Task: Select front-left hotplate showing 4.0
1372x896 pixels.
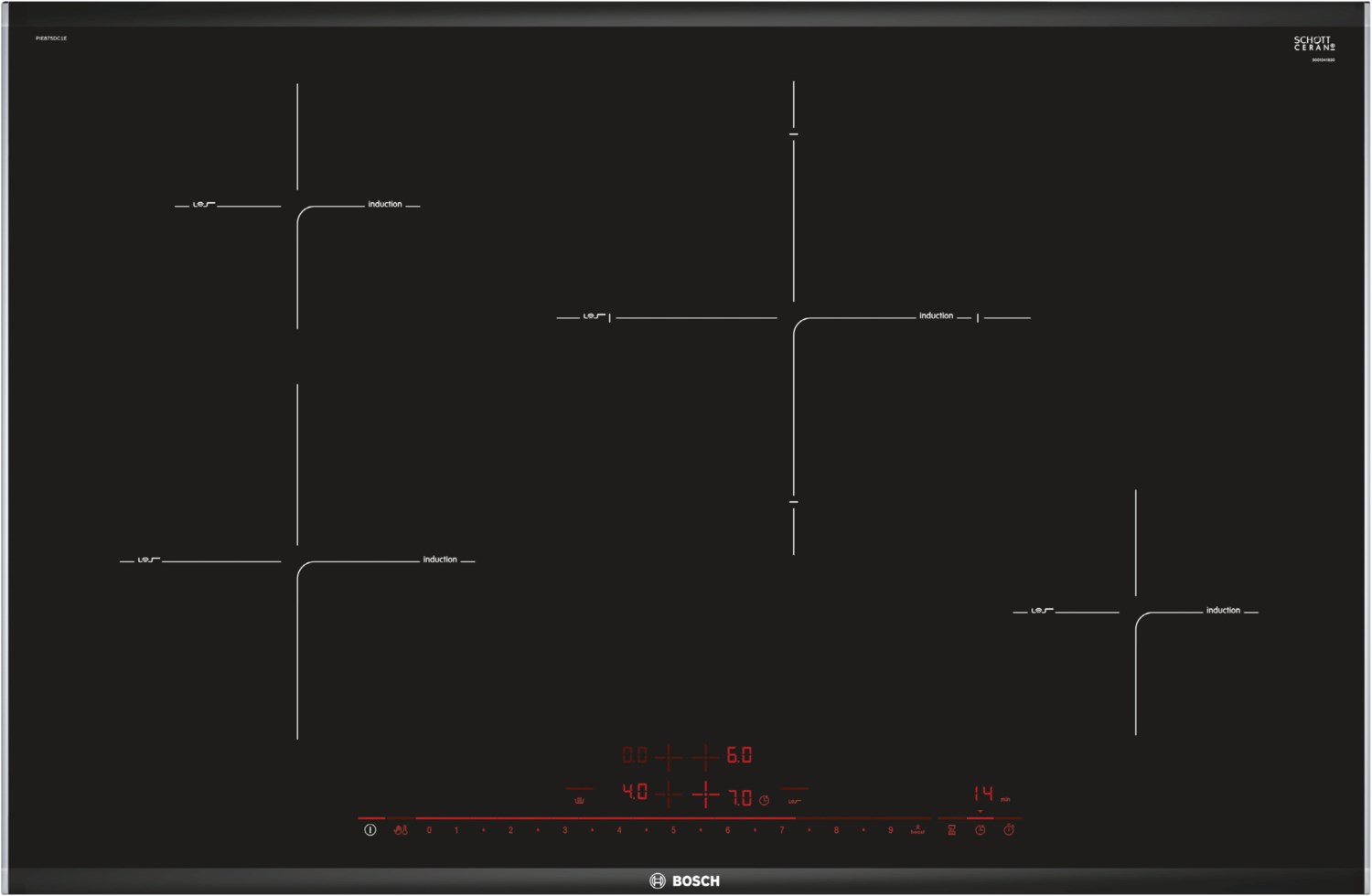Action: click(x=635, y=792)
